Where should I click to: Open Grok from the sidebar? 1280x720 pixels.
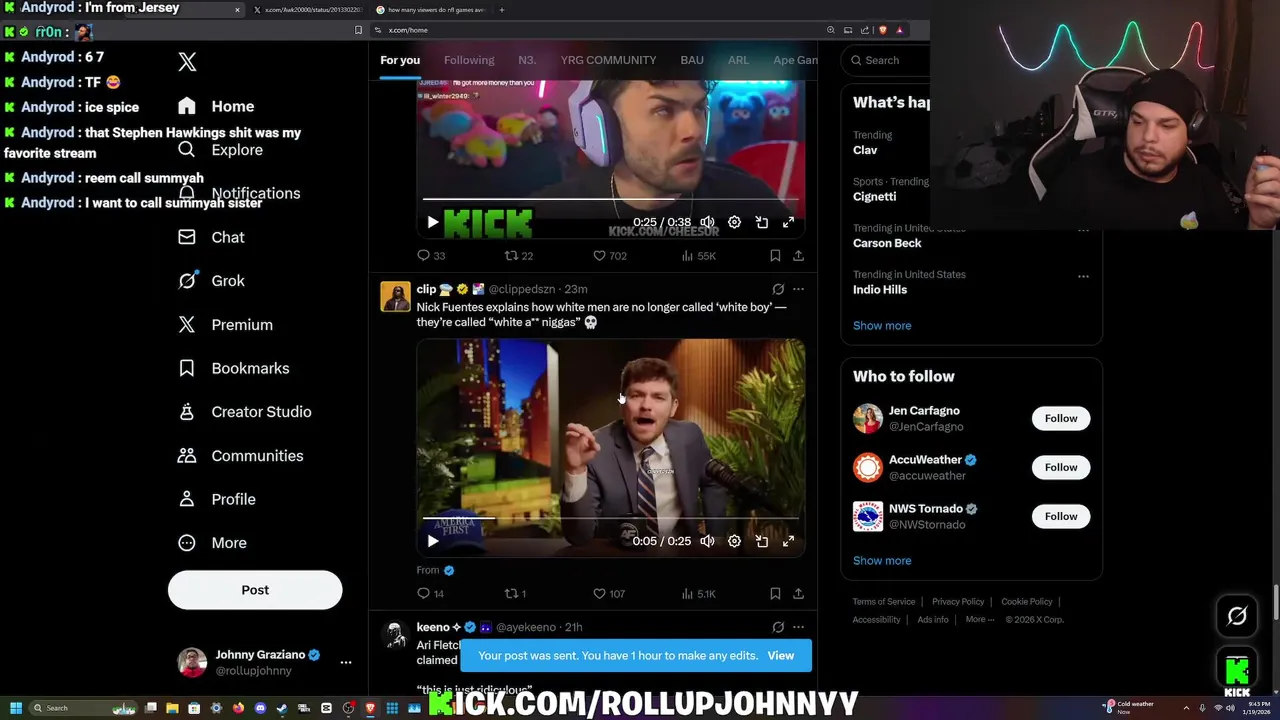pos(211,281)
